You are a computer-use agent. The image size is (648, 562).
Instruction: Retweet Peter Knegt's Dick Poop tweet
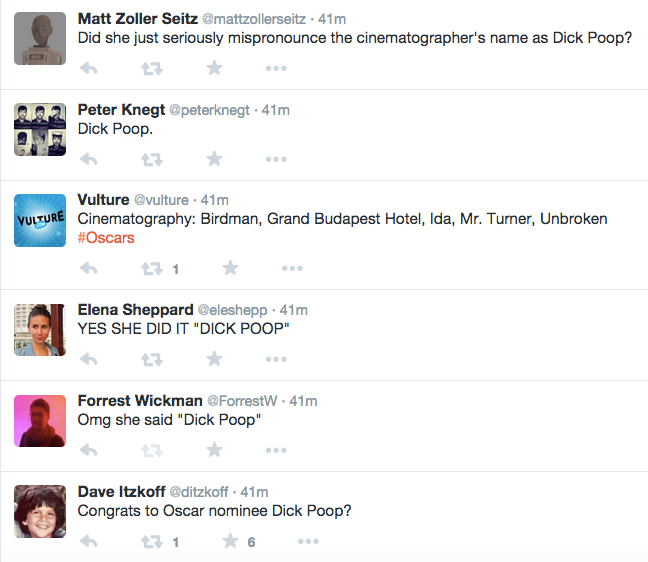[x=152, y=159]
